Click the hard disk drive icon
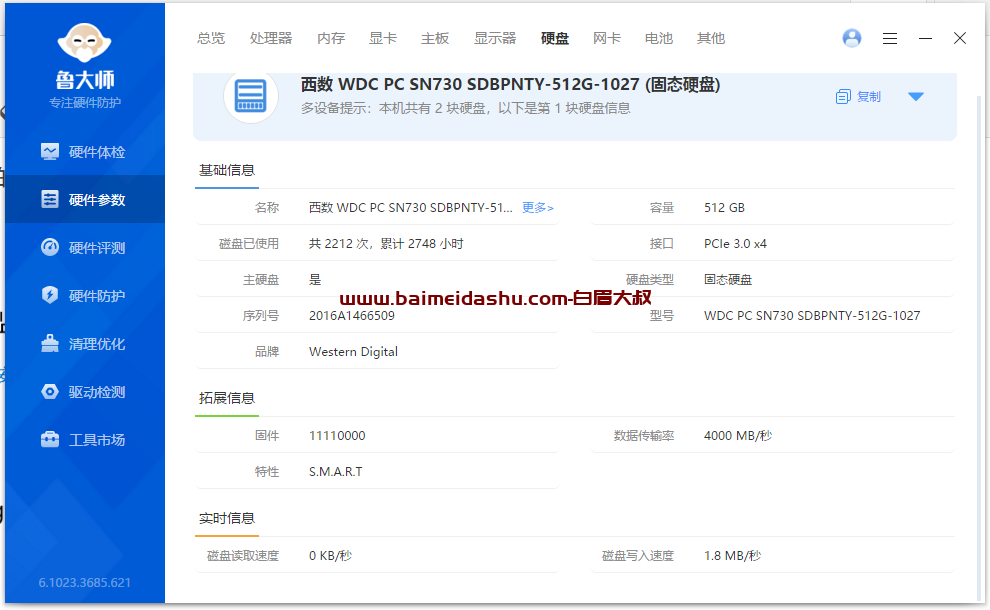The width and height of the screenshot is (990, 610). pos(251,96)
